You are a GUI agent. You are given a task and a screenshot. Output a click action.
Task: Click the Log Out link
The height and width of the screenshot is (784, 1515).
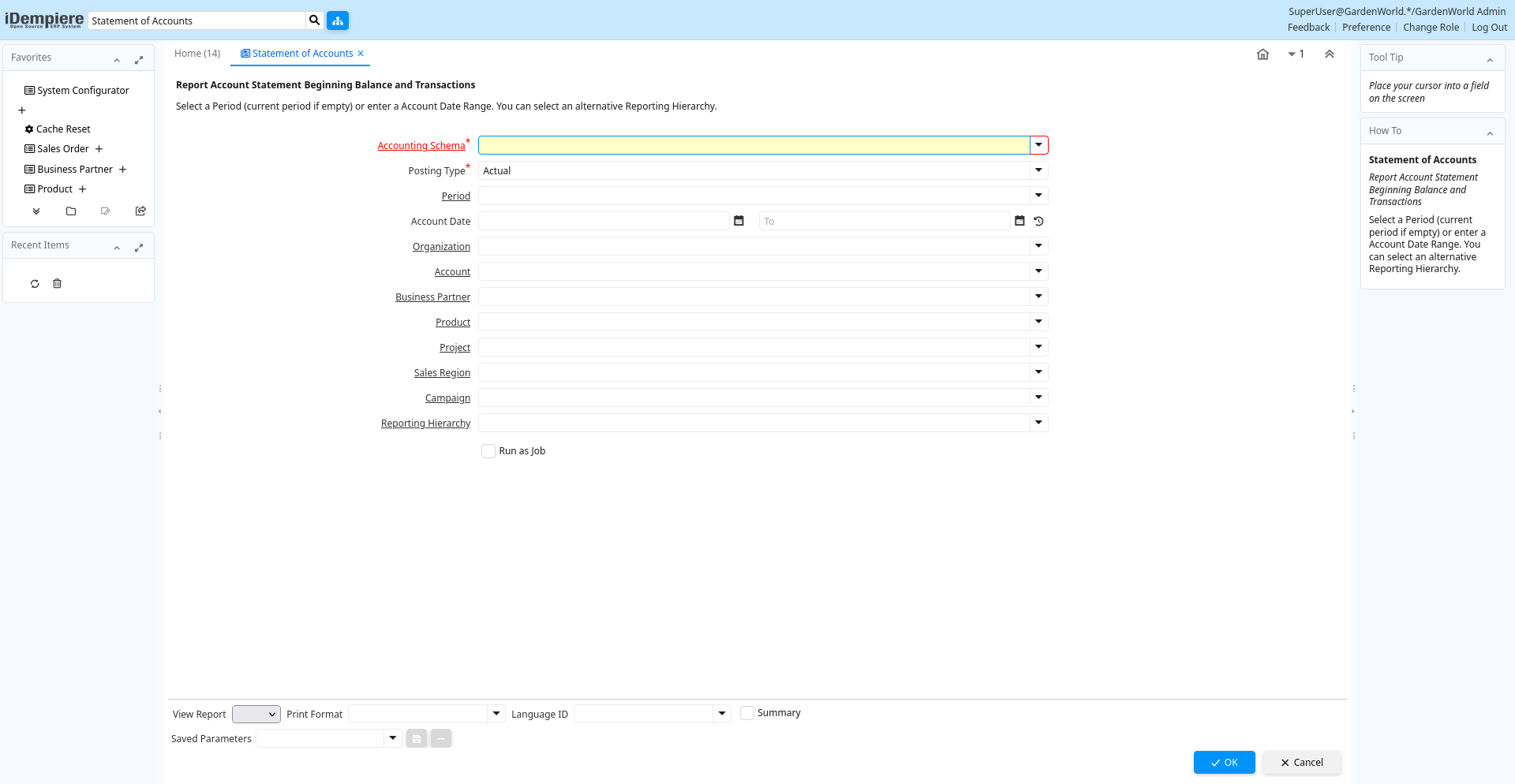click(x=1489, y=28)
